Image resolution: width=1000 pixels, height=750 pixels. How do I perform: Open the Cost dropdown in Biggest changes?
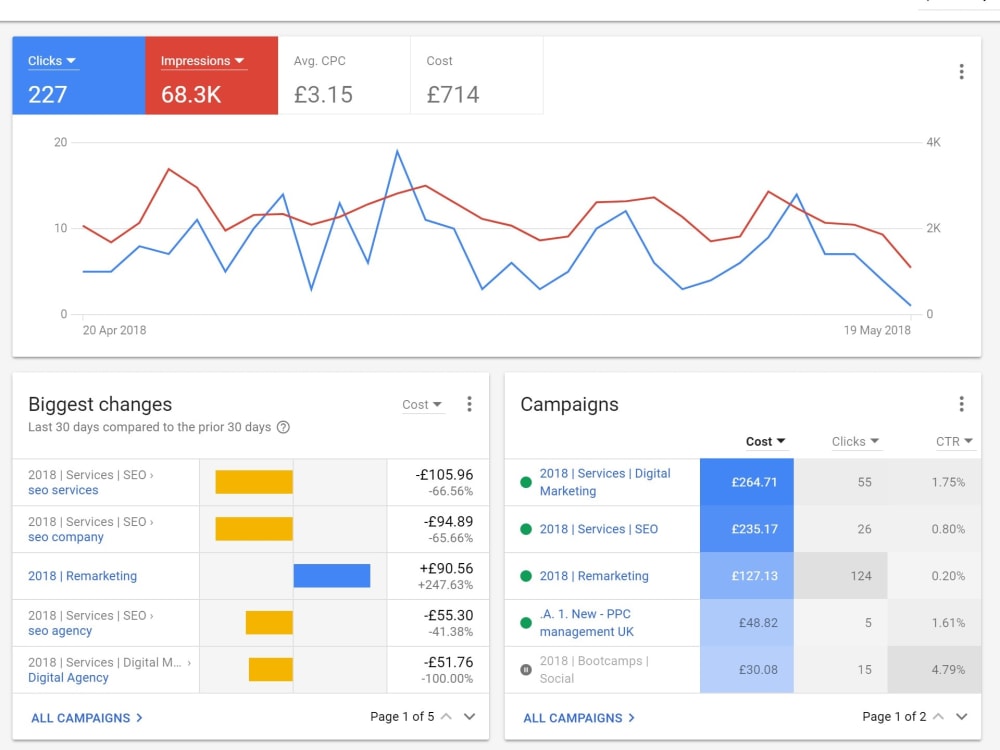click(422, 404)
